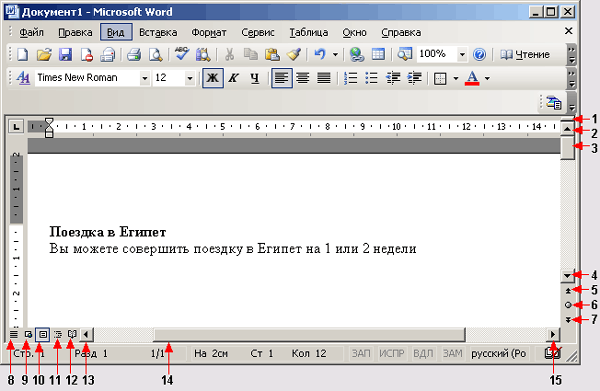The width and height of the screenshot is (600, 391).
Task: Expand the Times New Roman font dropdown
Action: tap(145, 78)
